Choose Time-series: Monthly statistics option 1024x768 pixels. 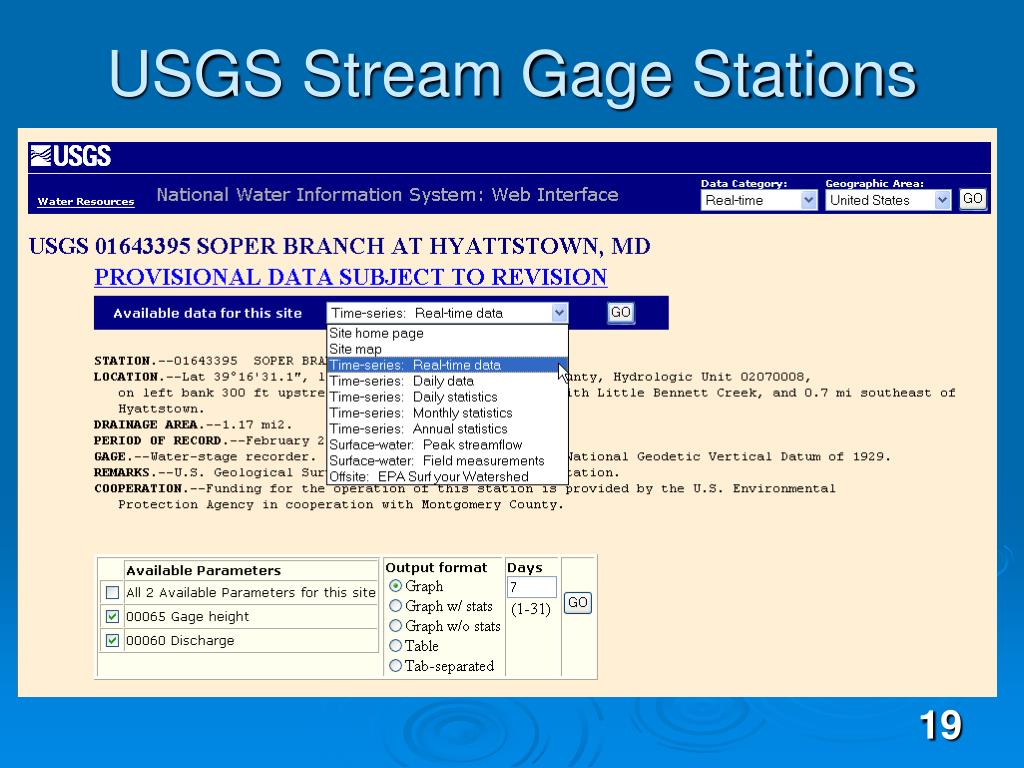pos(447,413)
